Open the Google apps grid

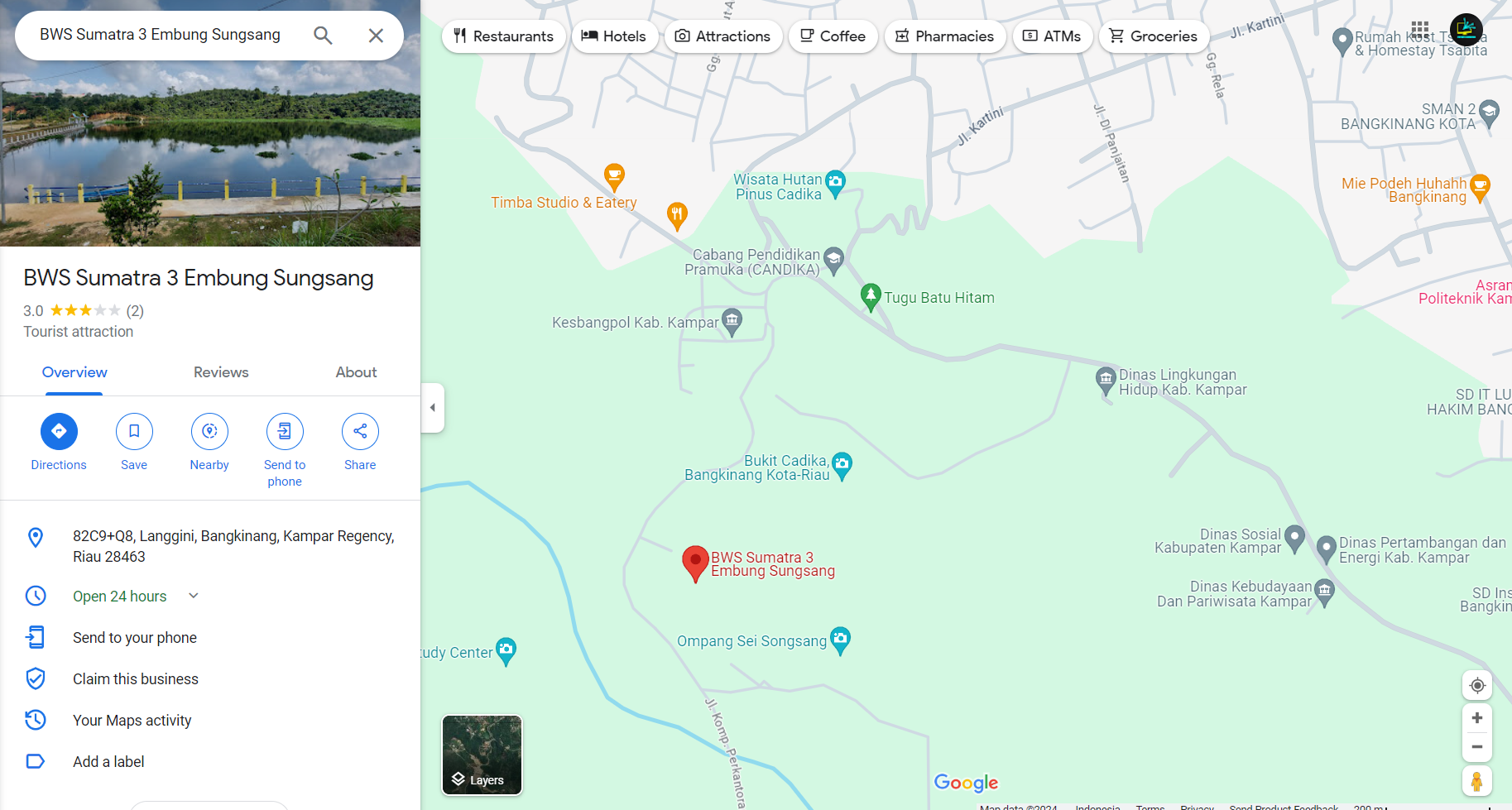[1420, 30]
